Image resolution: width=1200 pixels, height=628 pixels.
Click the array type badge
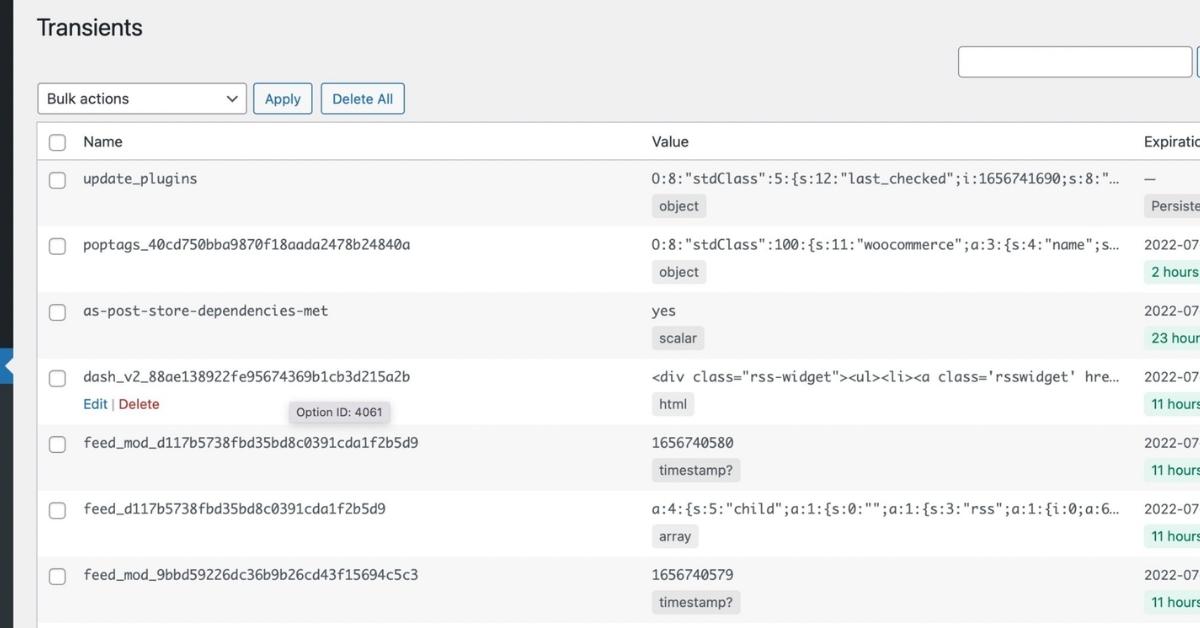point(675,536)
